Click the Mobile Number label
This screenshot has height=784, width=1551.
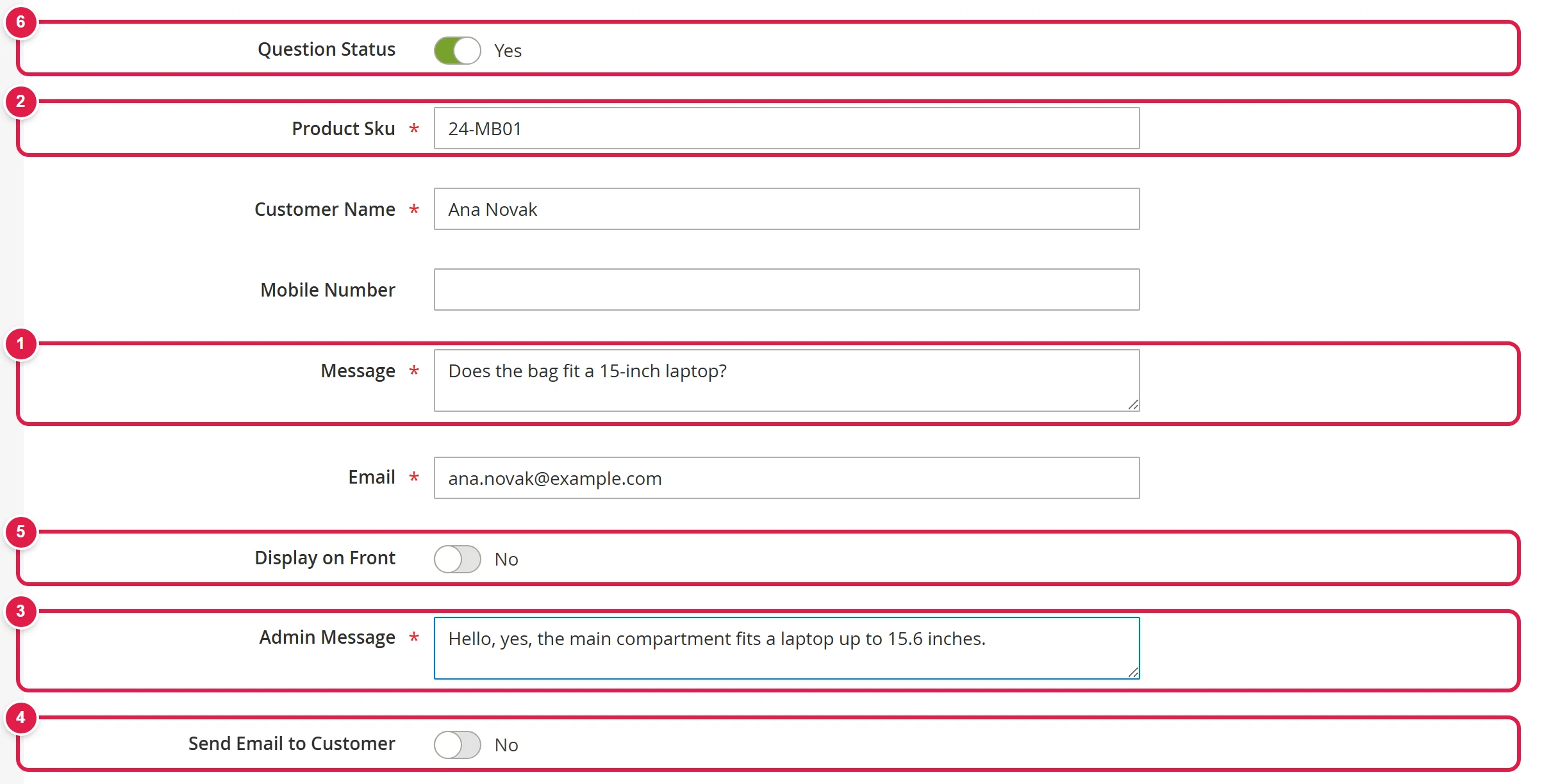click(328, 290)
